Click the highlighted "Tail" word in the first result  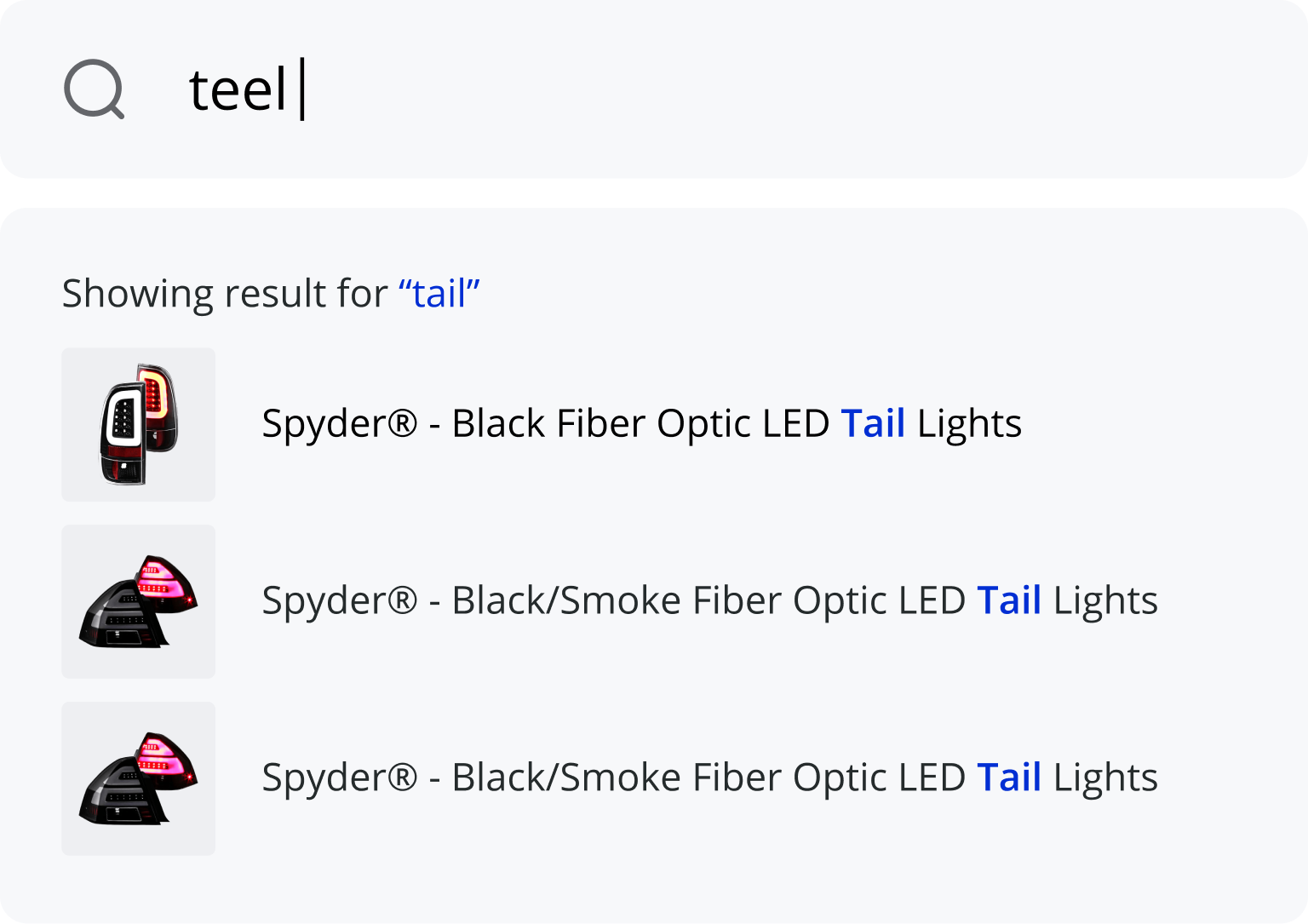872,423
